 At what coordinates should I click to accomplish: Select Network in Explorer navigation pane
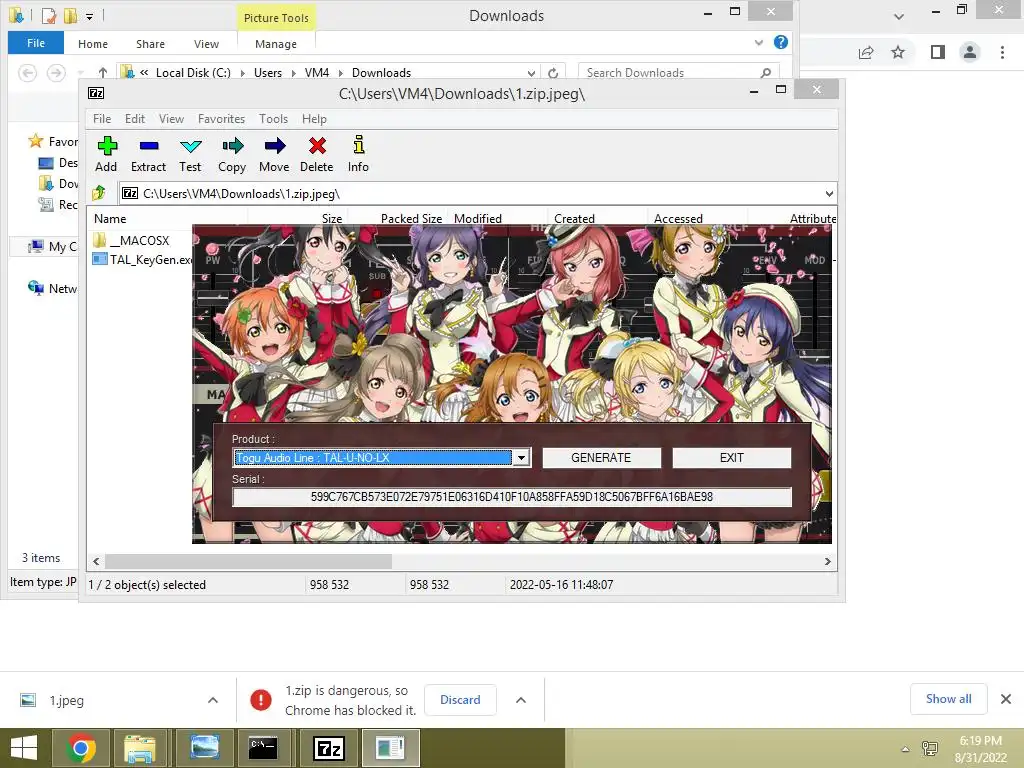[52, 288]
